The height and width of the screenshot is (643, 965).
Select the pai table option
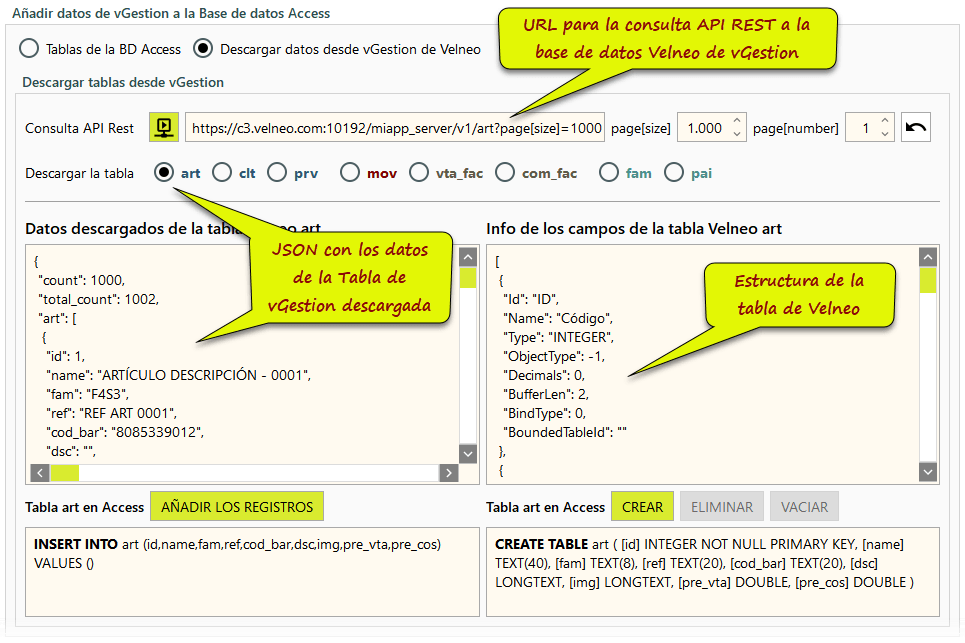coord(675,173)
